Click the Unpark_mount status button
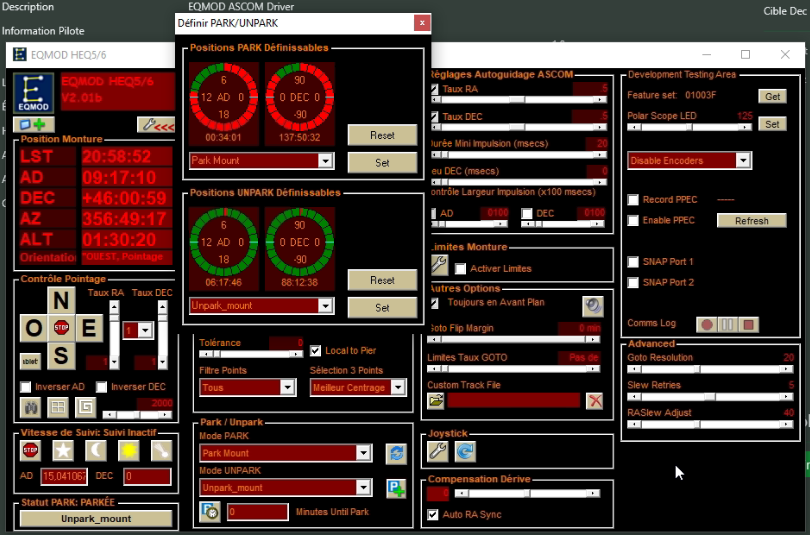 tap(96, 518)
